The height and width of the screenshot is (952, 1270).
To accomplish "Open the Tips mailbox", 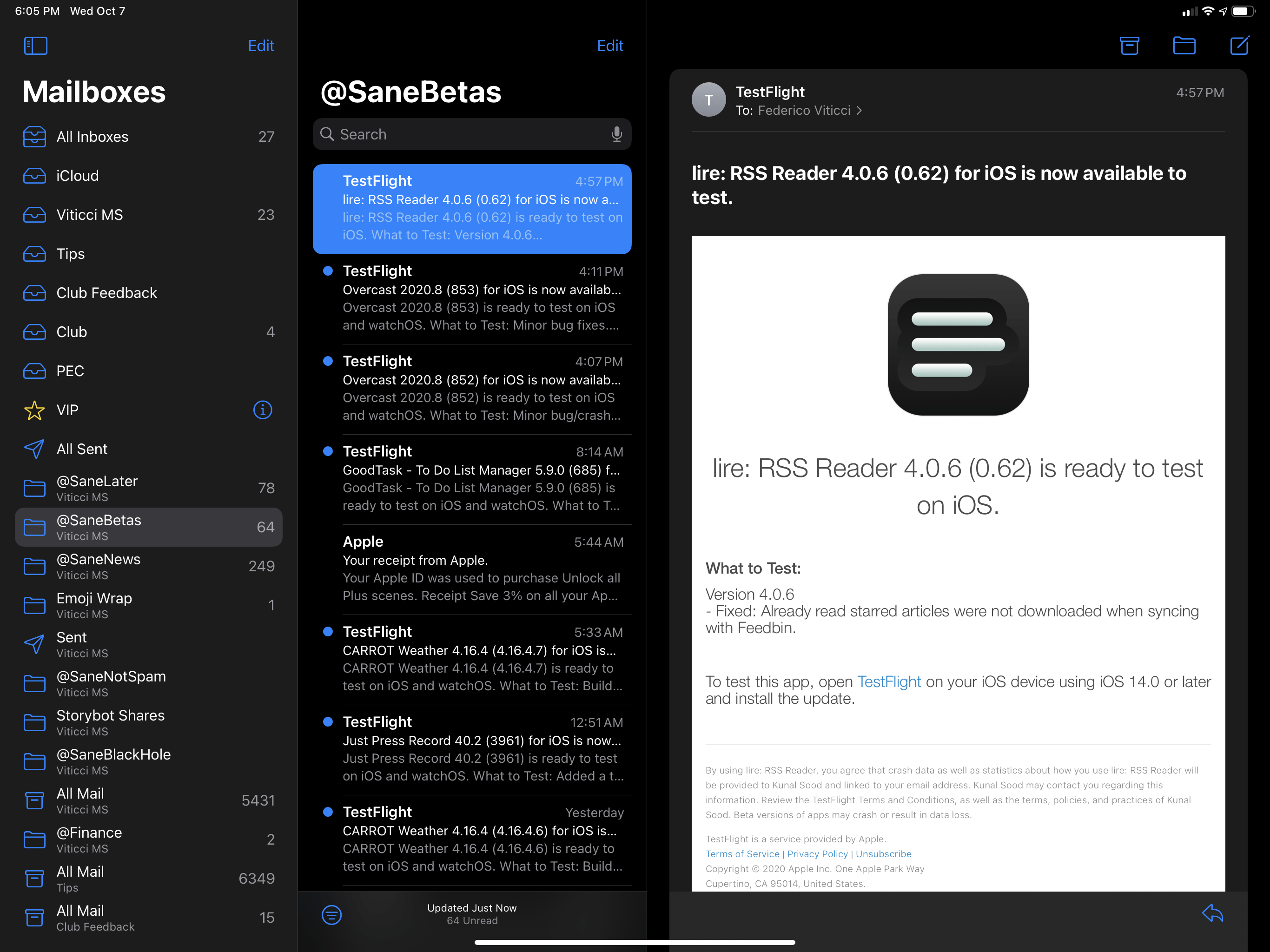I will coord(149,254).
